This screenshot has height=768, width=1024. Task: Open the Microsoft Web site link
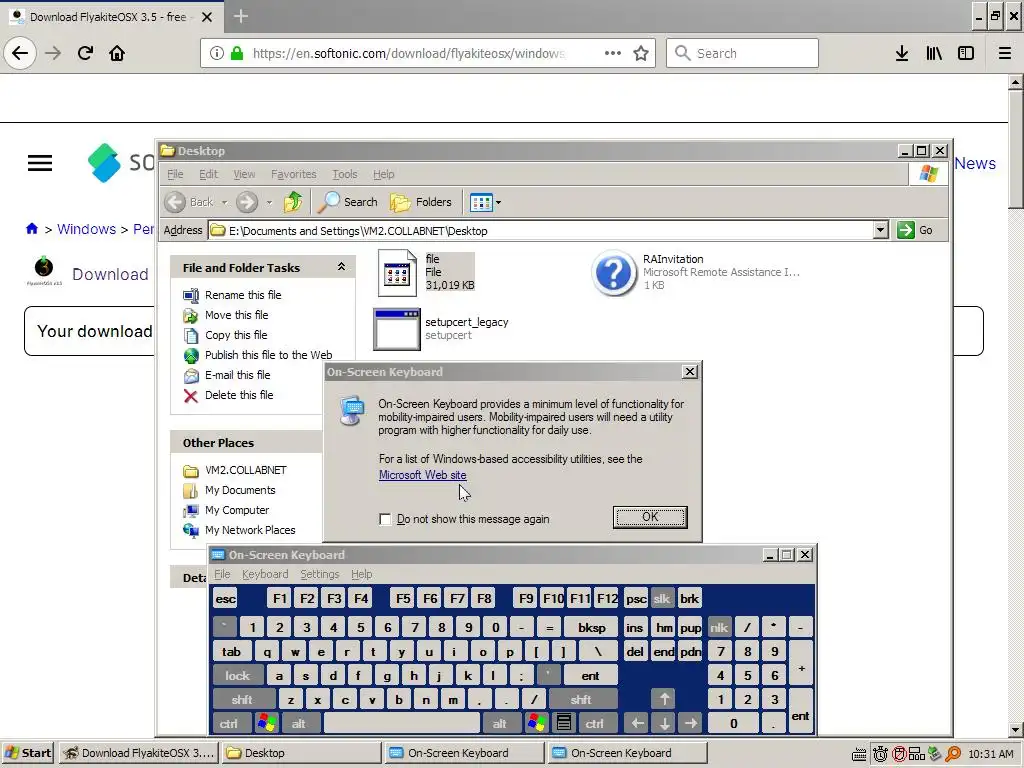[x=423, y=475]
